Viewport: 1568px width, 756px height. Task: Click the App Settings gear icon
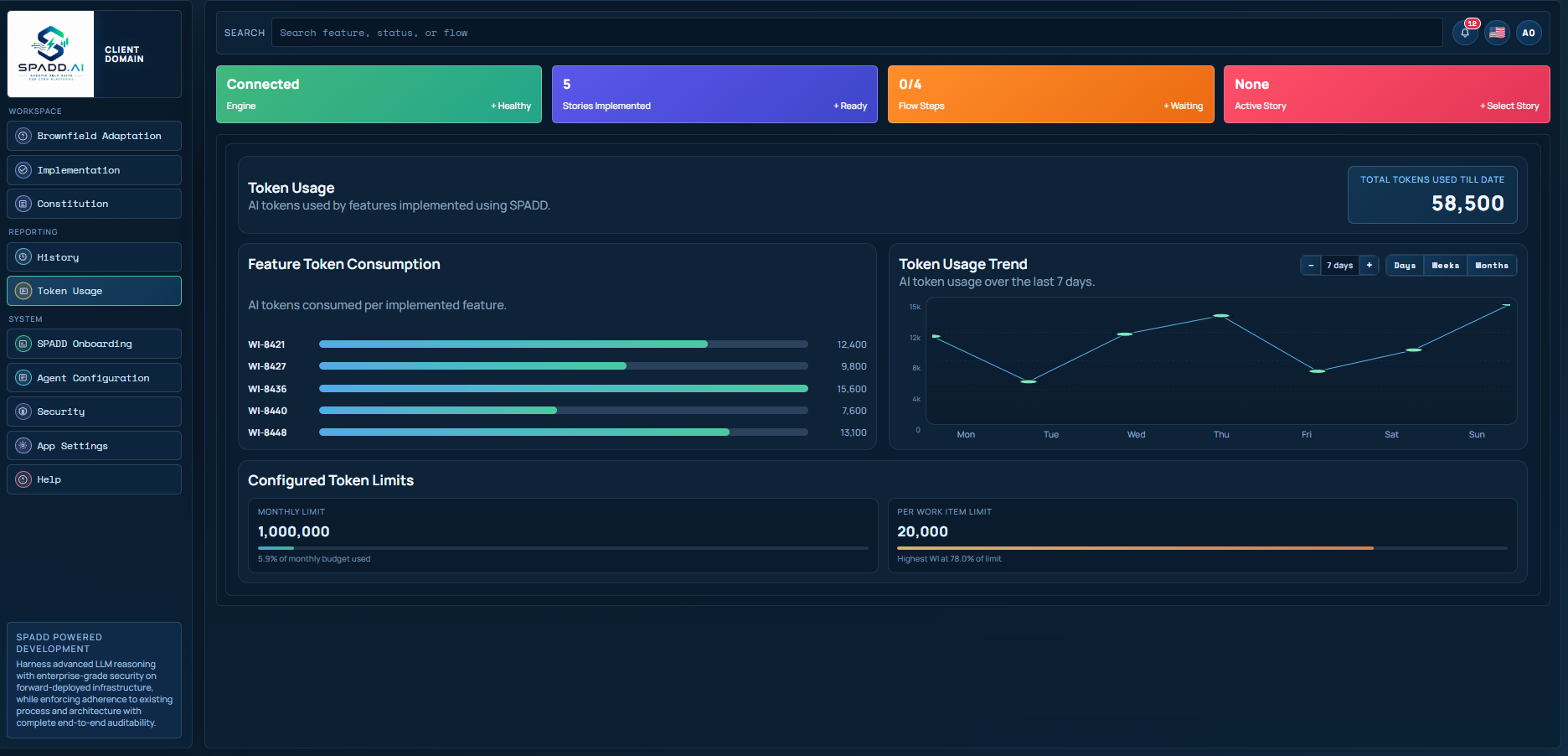pyautogui.click(x=23, y=446)
